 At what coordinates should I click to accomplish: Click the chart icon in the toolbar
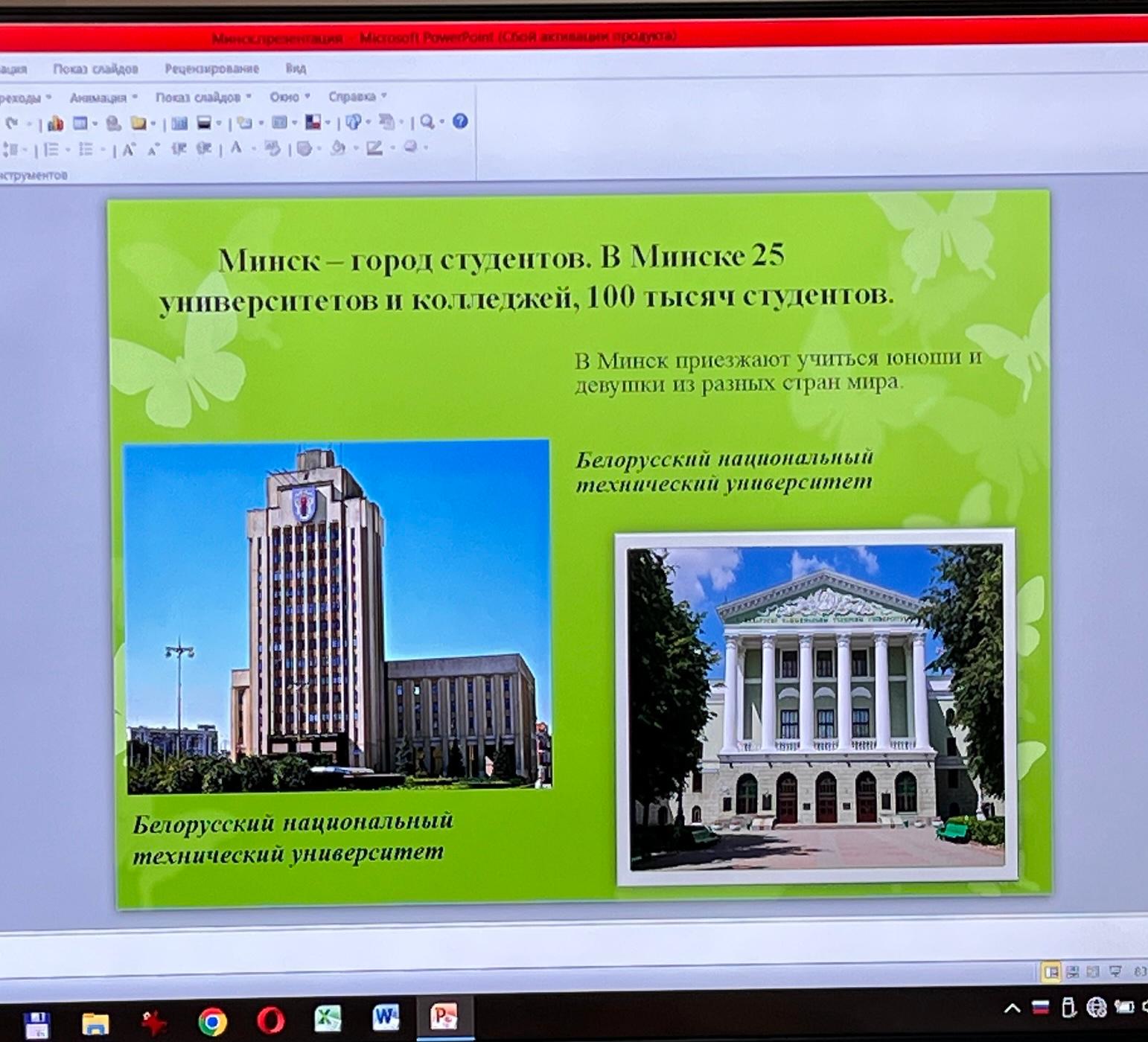pyautogui.click(x=55, y=124)
